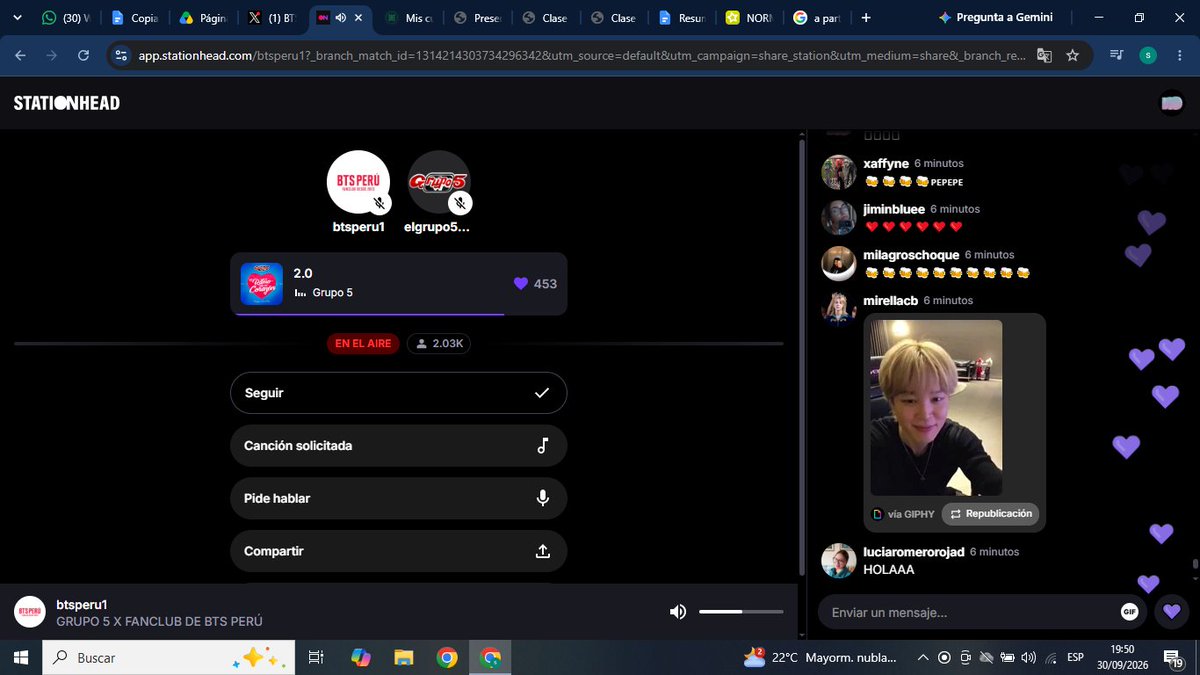Click the Stationhead logo
Image resolution: width=1200 pixels, height=675 pixels.
coord(67,103)
